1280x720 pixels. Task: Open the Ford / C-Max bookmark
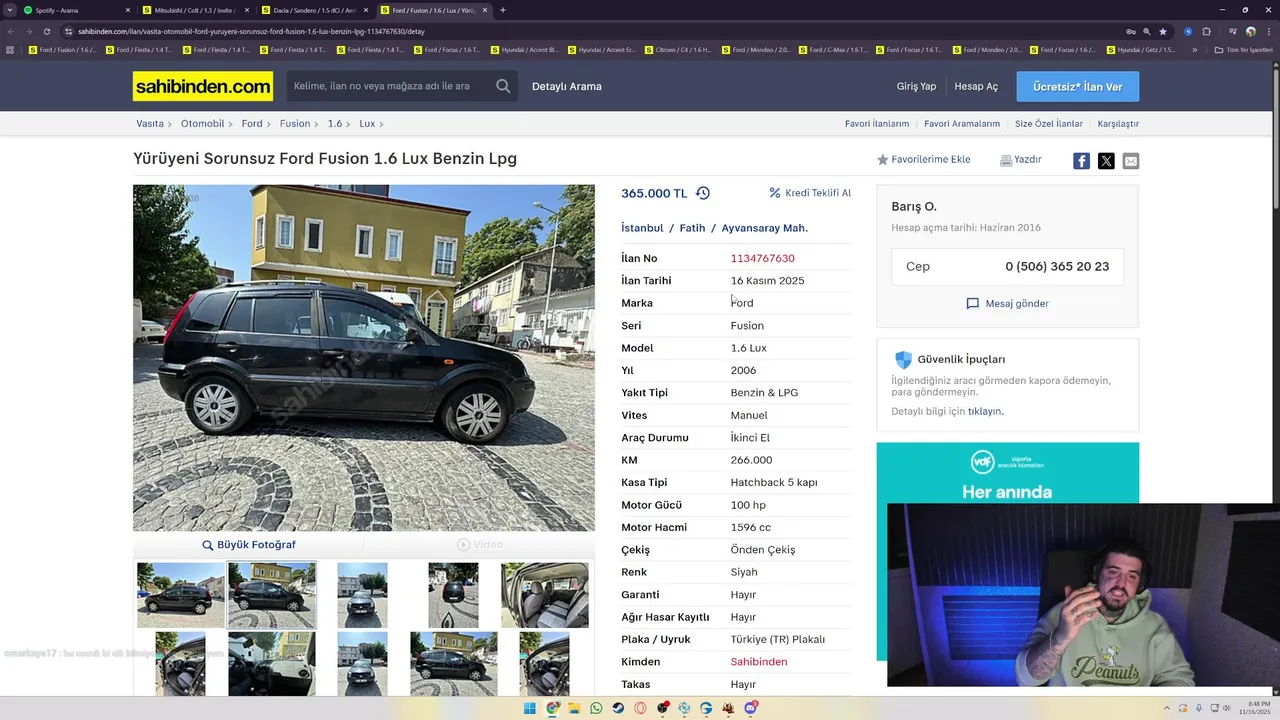[x=832, y=50]
